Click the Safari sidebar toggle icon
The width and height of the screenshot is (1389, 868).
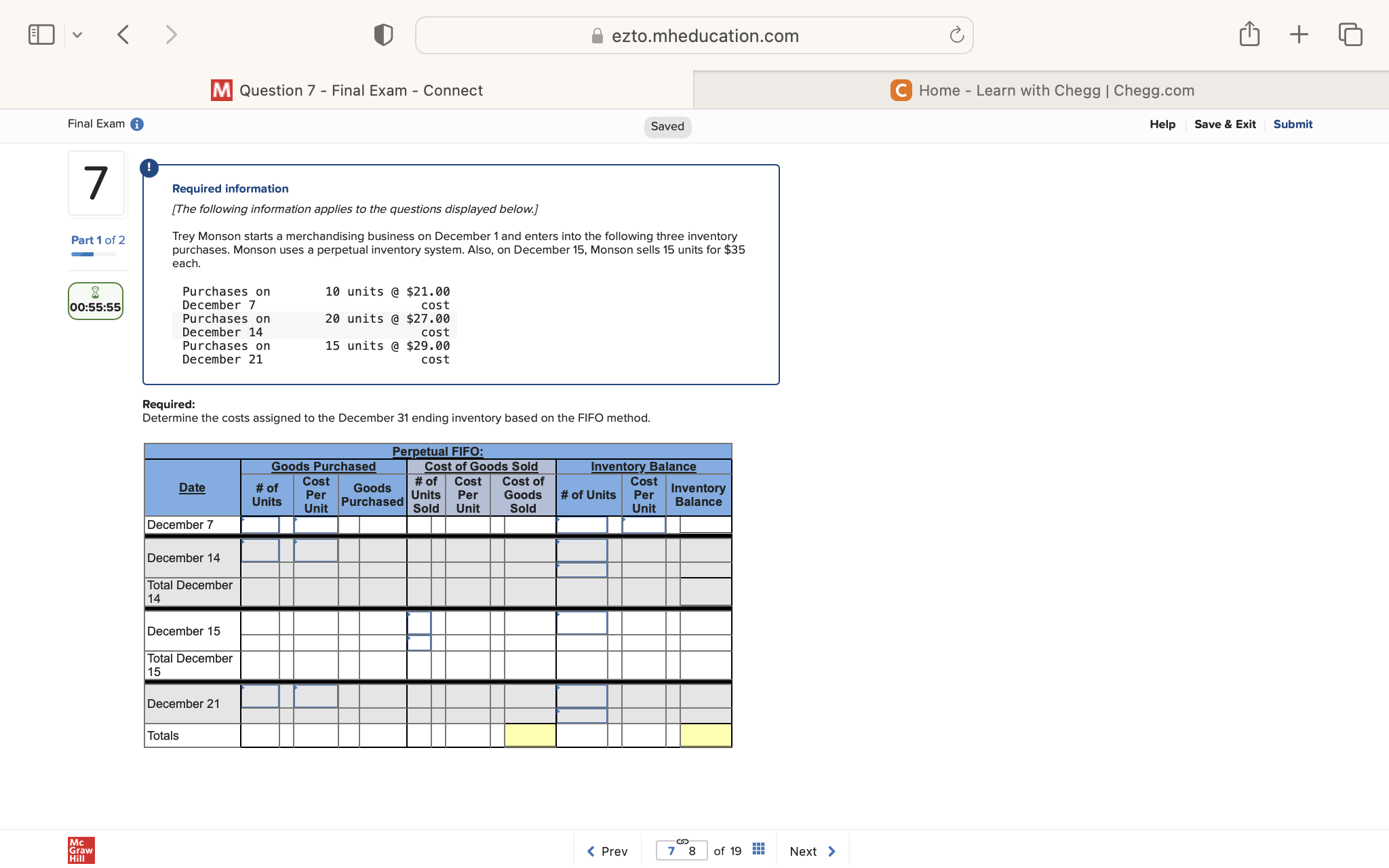(x=41, y=35)
